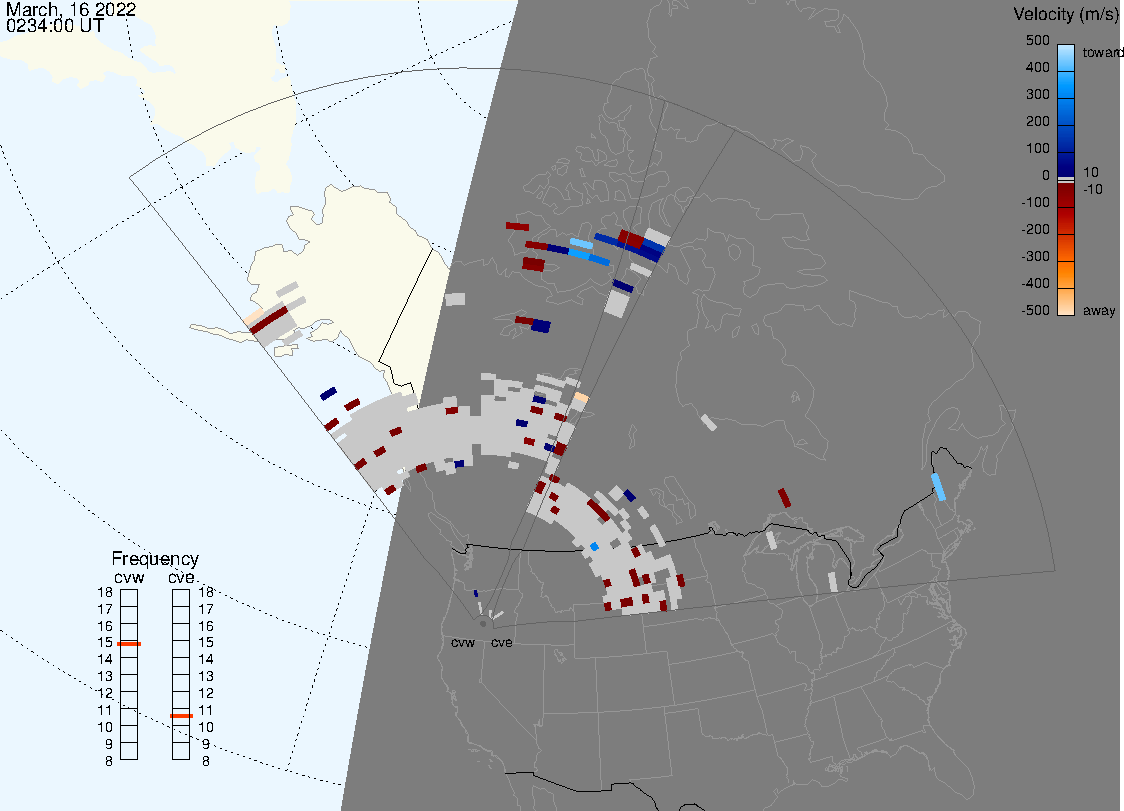The height and width of the screenshot is (811, 1124).
Task: Click the Frequency legend title
Action: click(155, 559)
